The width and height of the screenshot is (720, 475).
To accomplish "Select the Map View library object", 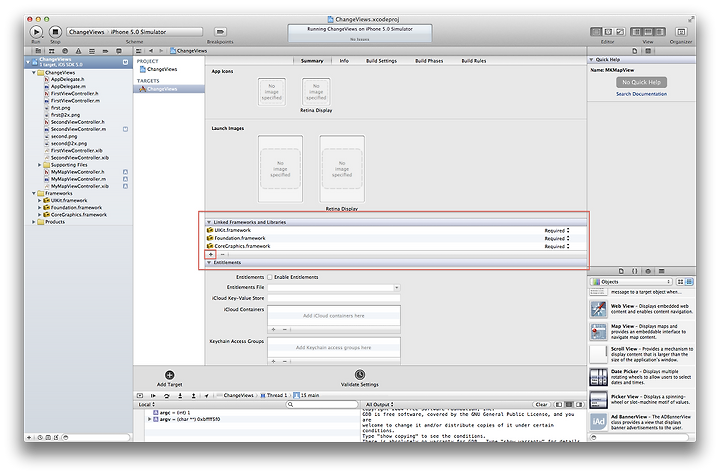I will (x=641, y=332).
